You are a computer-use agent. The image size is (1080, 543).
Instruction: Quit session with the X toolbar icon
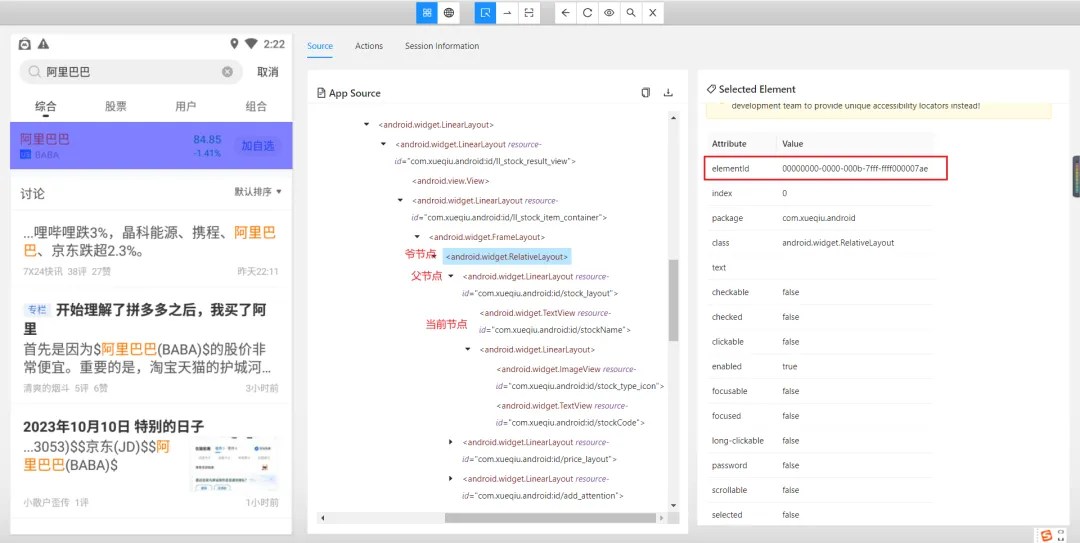[x=652, y=12]
